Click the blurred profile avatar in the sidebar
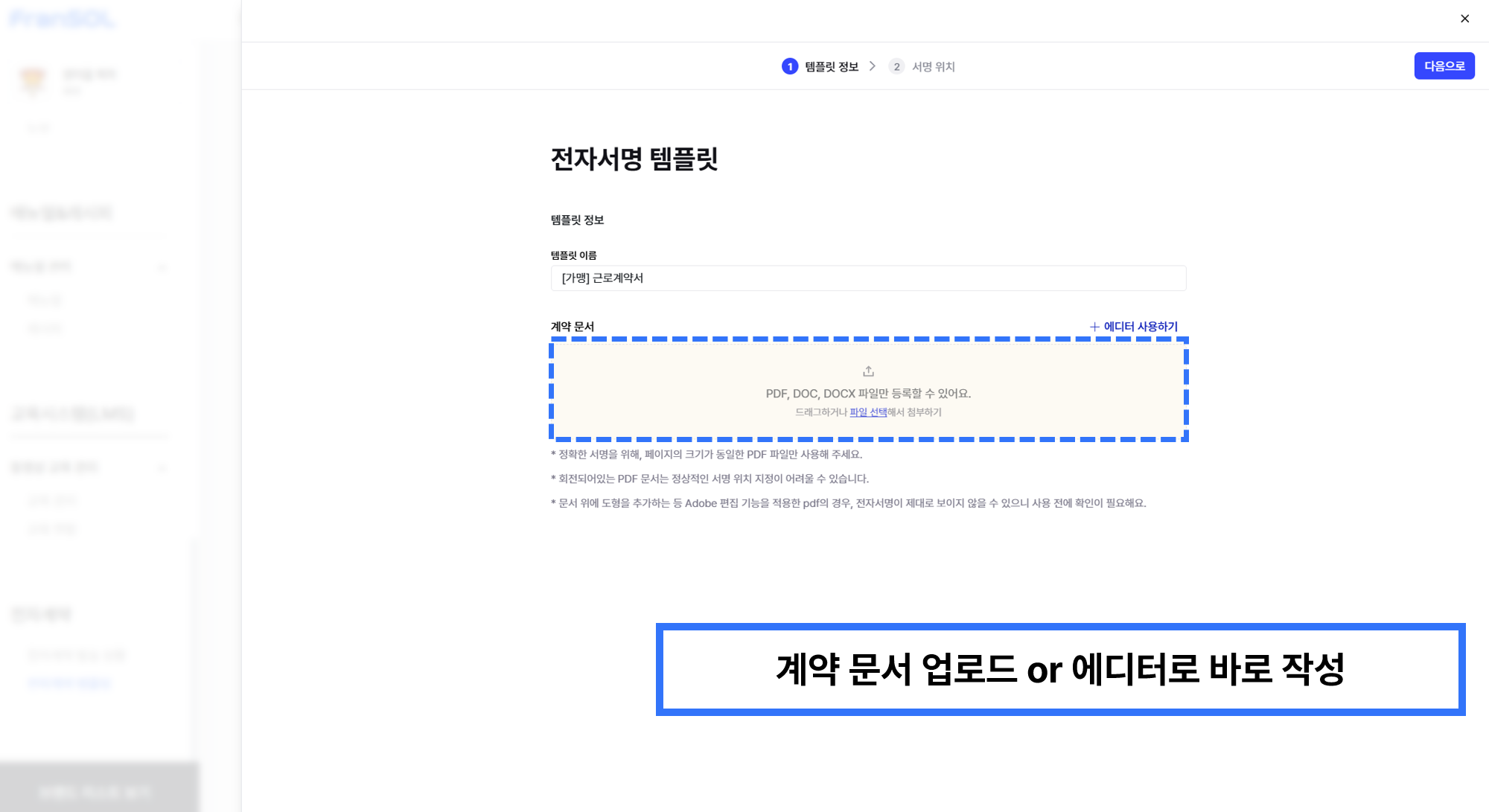This screenshot has width=1489, height=812. pos(33,80)
